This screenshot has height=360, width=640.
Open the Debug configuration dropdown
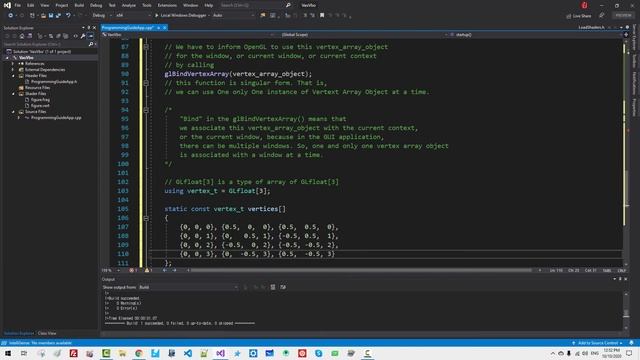(101, 16)
